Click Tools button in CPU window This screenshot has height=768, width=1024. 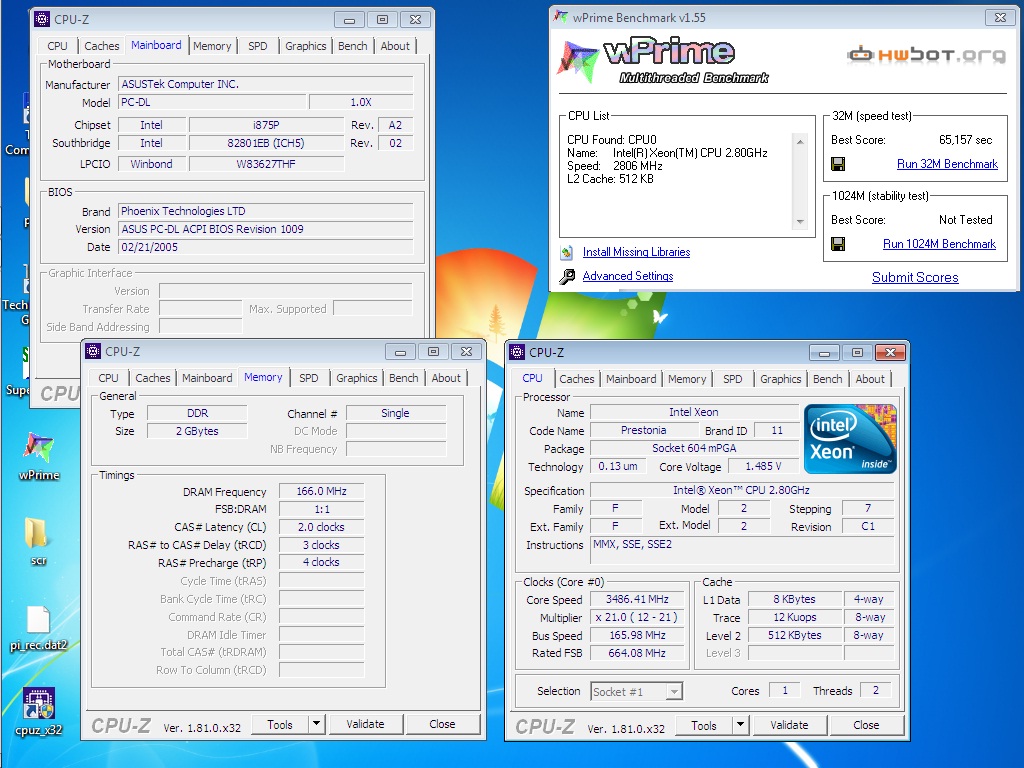[704, 725]
